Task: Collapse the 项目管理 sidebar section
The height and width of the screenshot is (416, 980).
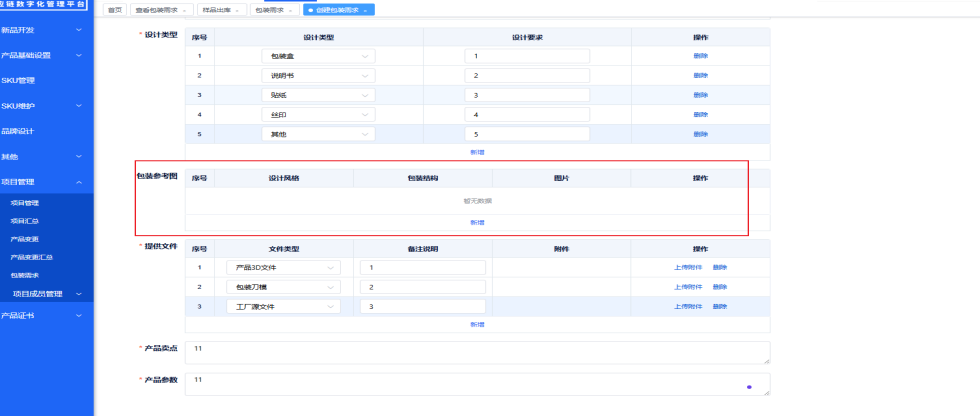Action: tap(79, 182)
